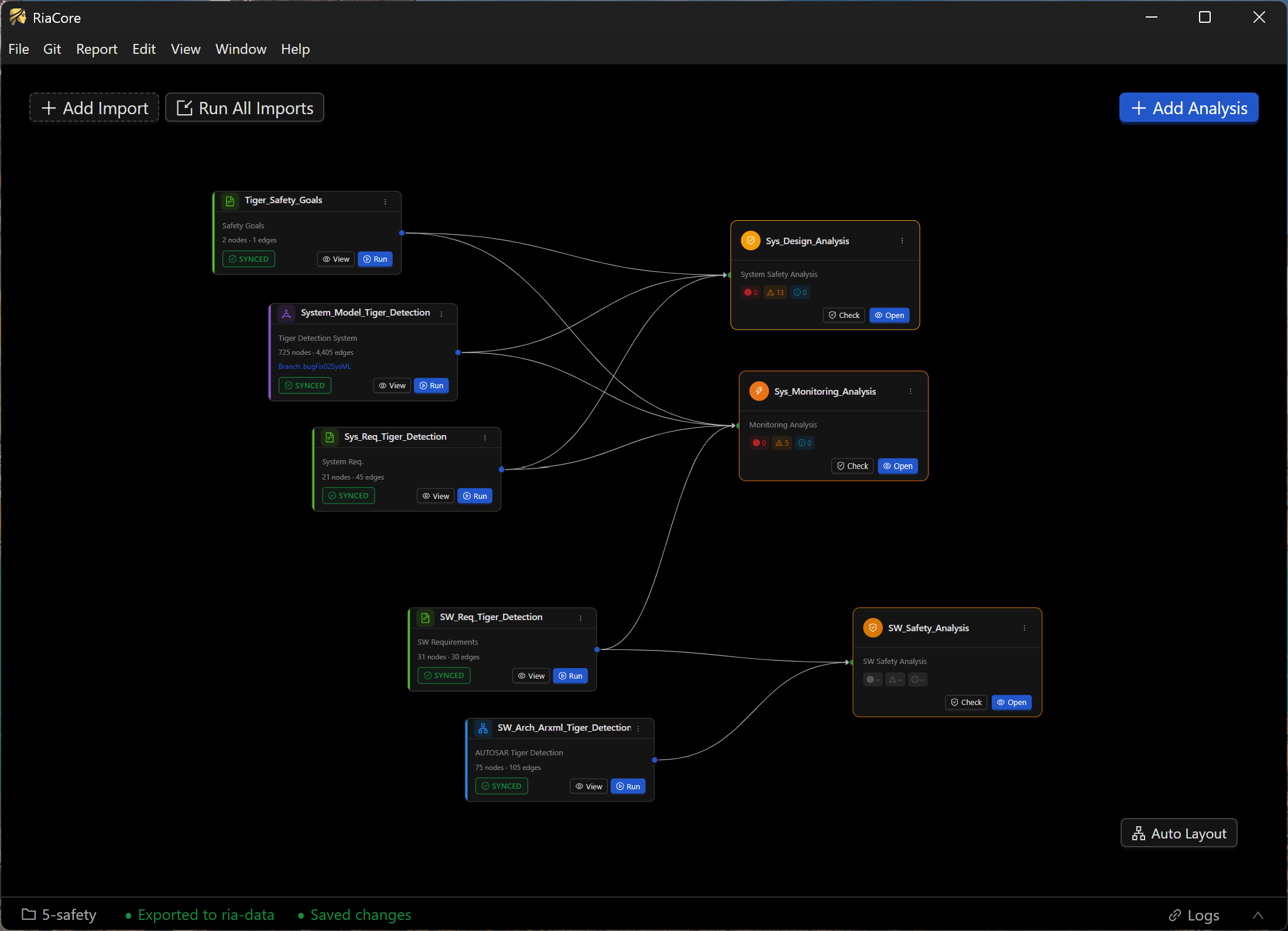Click the info badge in Sys_Monitoring_Analysis
Image resolution: width=1288 pixels, height=931 pixels.
[805, 443]
